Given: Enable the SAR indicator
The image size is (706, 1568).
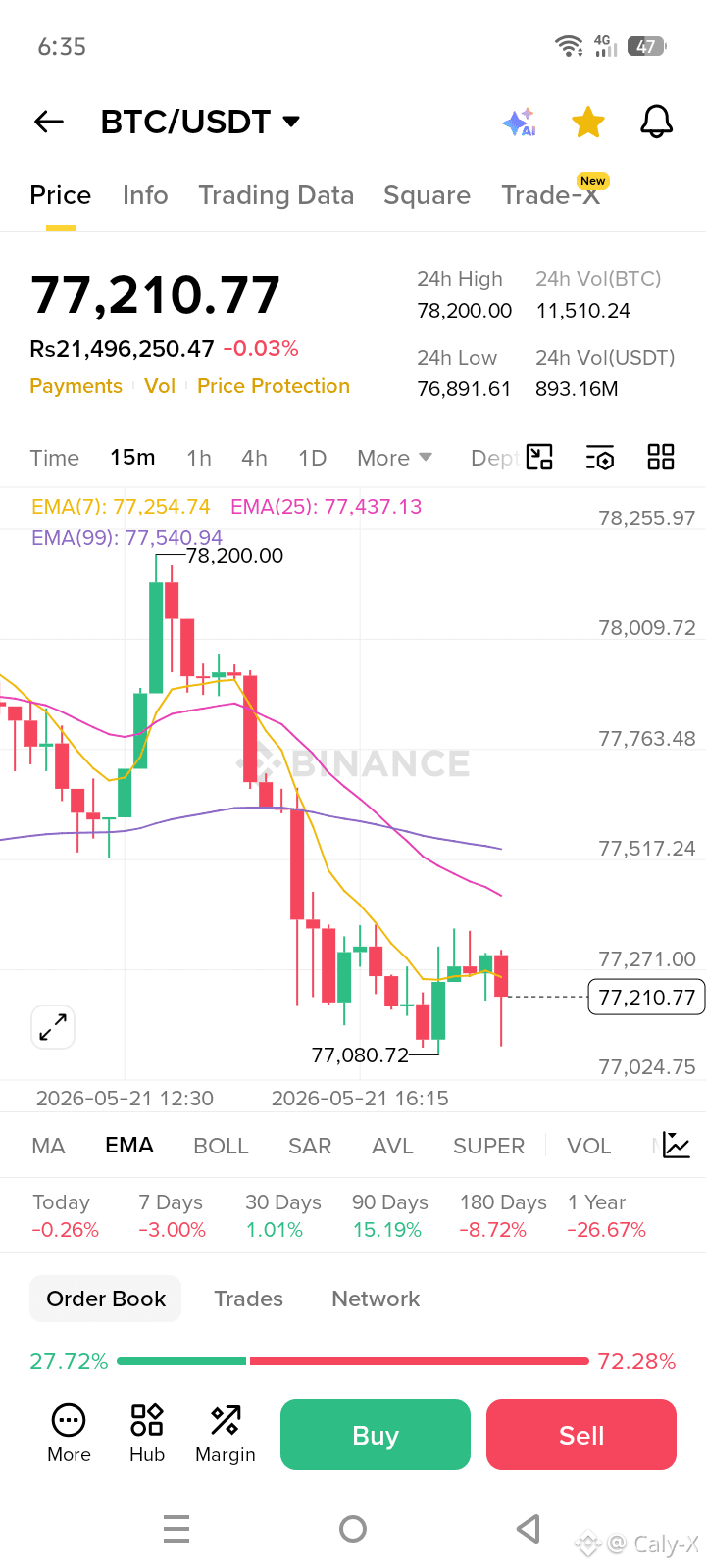Looking at the screenshot, I should (310, 1146).
